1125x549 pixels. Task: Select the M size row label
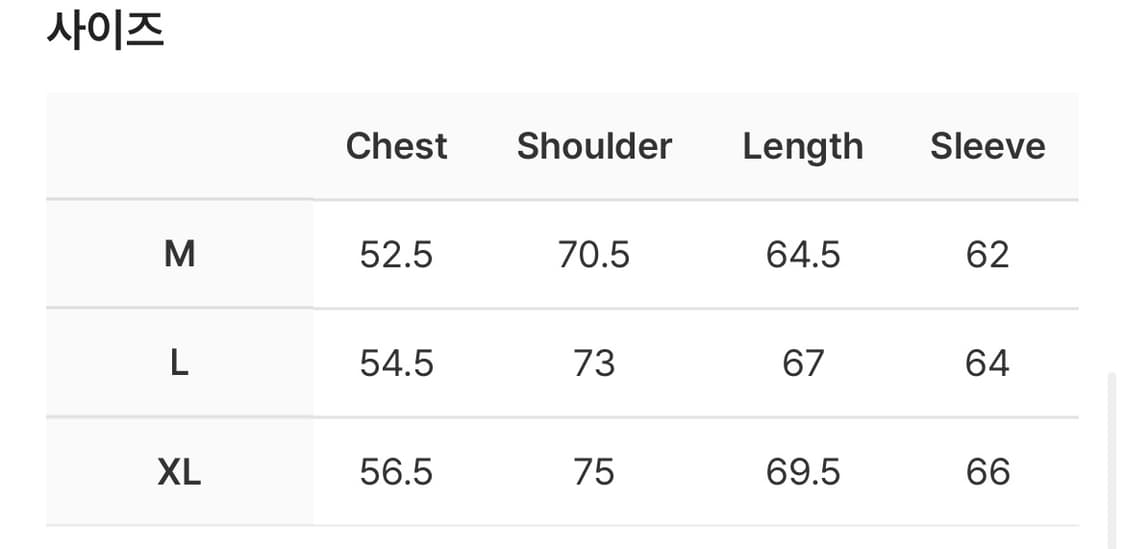tap(179, 255)
